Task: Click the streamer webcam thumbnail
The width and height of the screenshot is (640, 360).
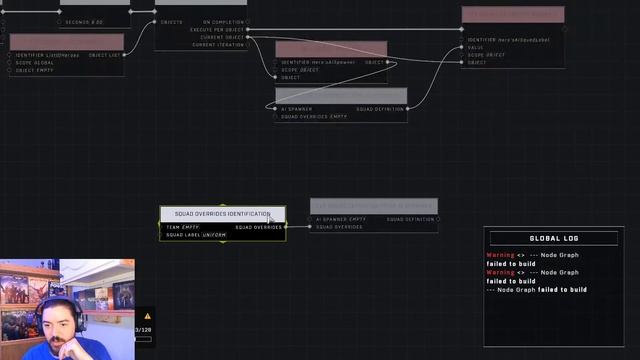Action: [67, 309]
